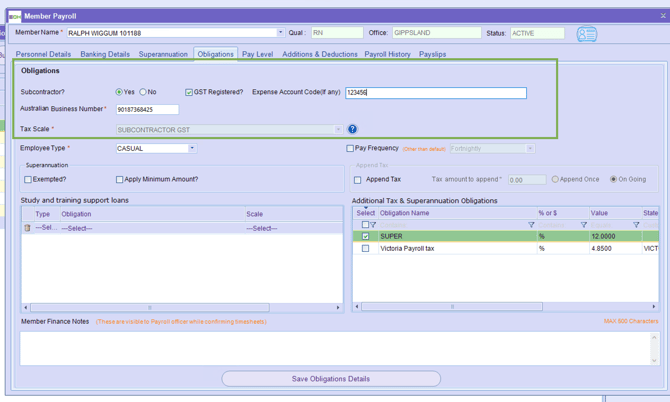Check the Victoria Payroll tax obligation
Viewport: 670px width, 402px height.
pos(365,248)
